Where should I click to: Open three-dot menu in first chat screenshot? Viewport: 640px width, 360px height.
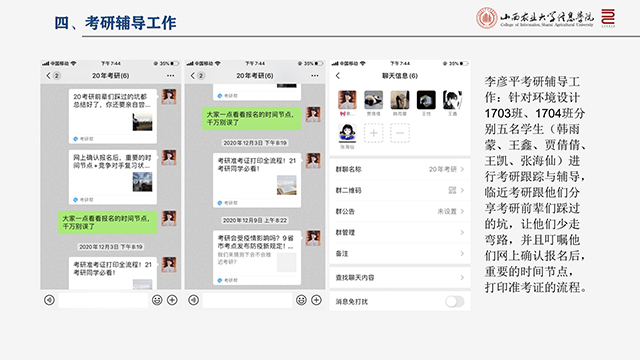(x=171, y=76)
